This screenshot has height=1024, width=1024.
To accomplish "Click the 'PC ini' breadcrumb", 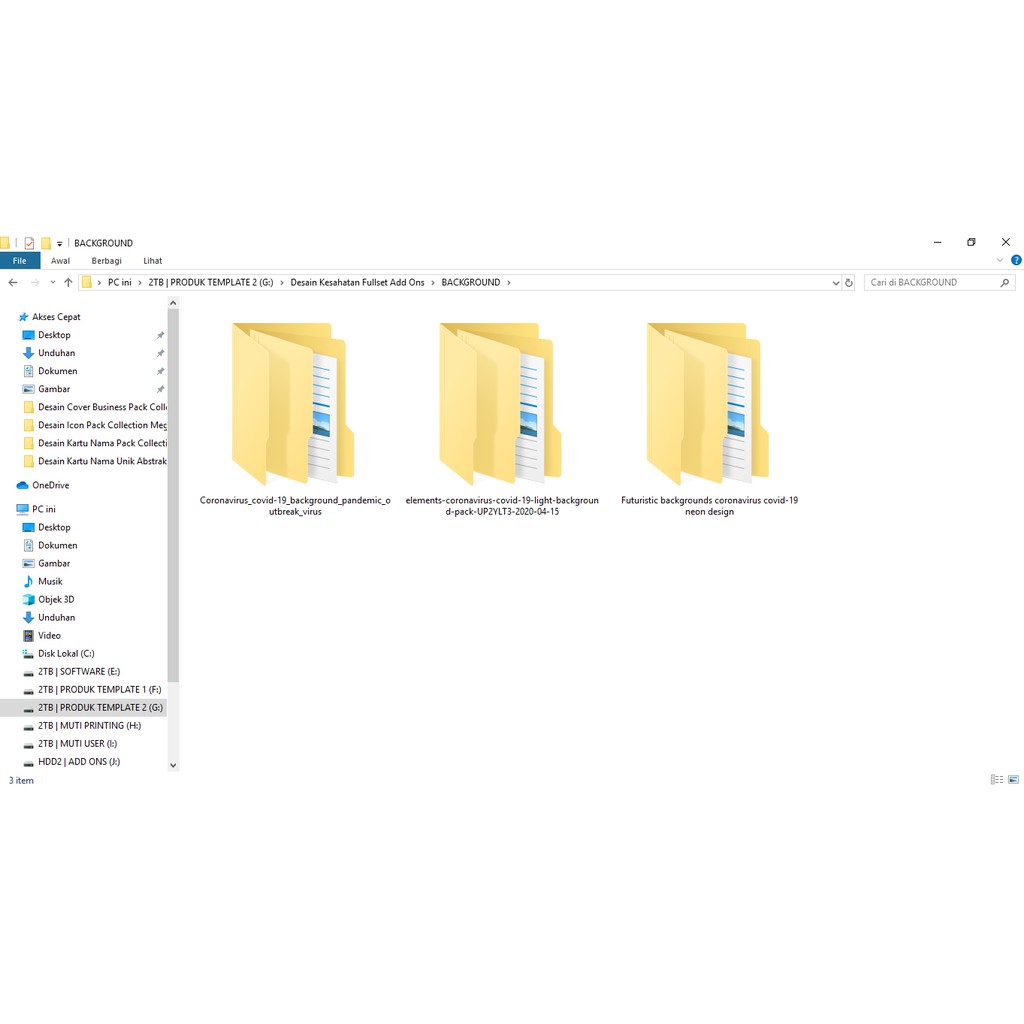I will (x=119, y=283).
